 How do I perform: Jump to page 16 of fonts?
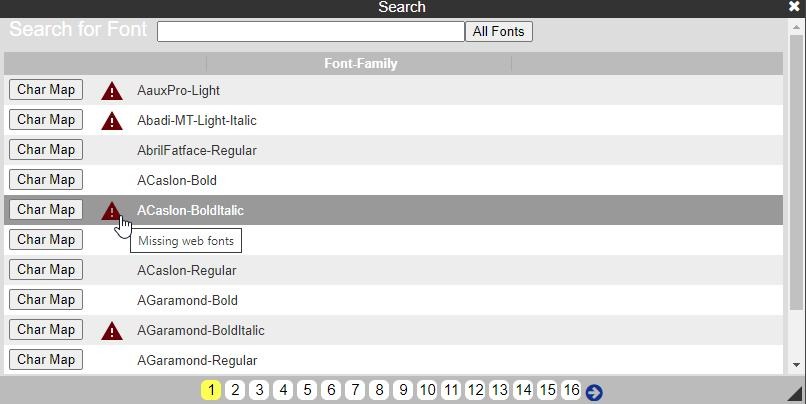tap(571, 390)
